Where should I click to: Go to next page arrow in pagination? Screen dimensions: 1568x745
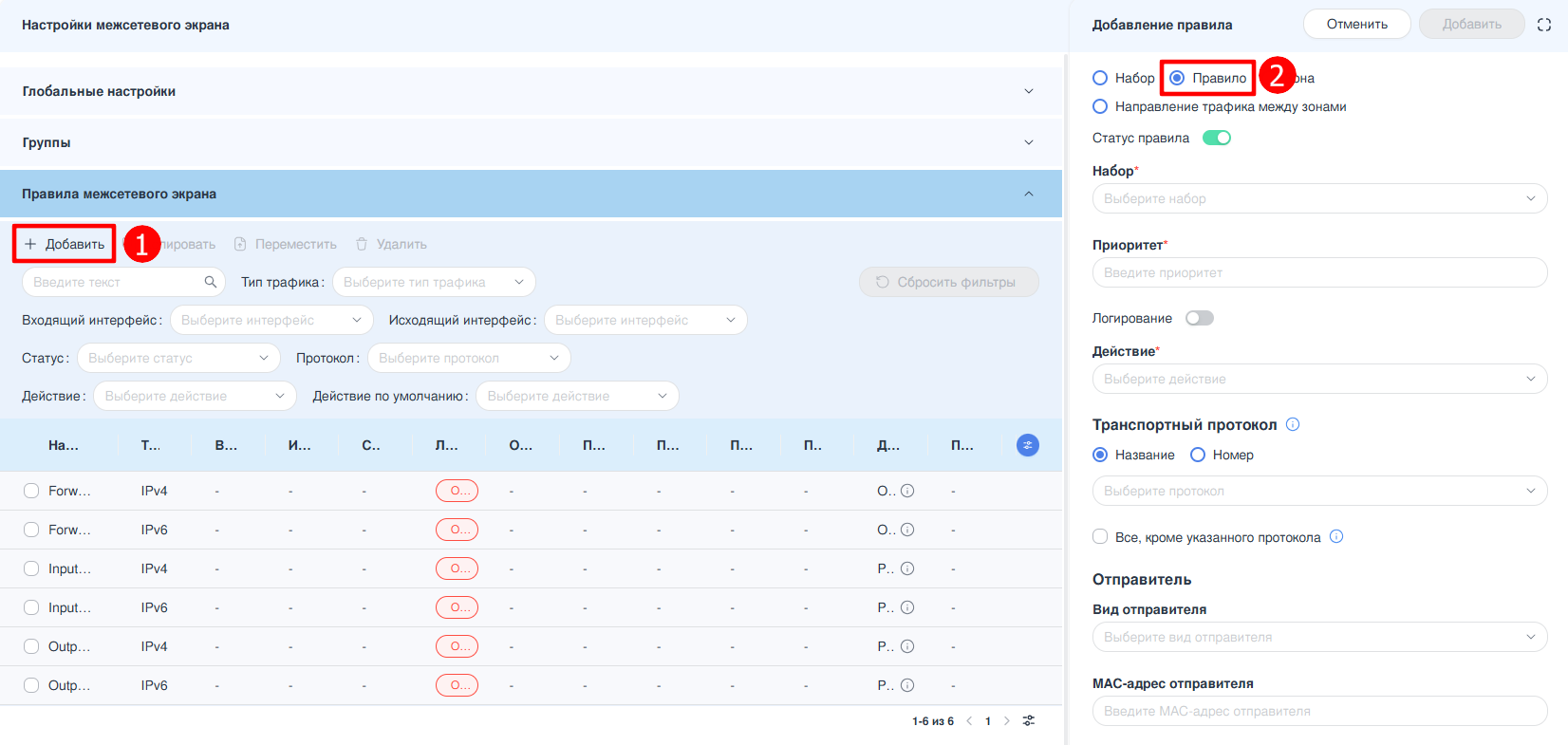pyautogui.click(x=1007, y=721)
